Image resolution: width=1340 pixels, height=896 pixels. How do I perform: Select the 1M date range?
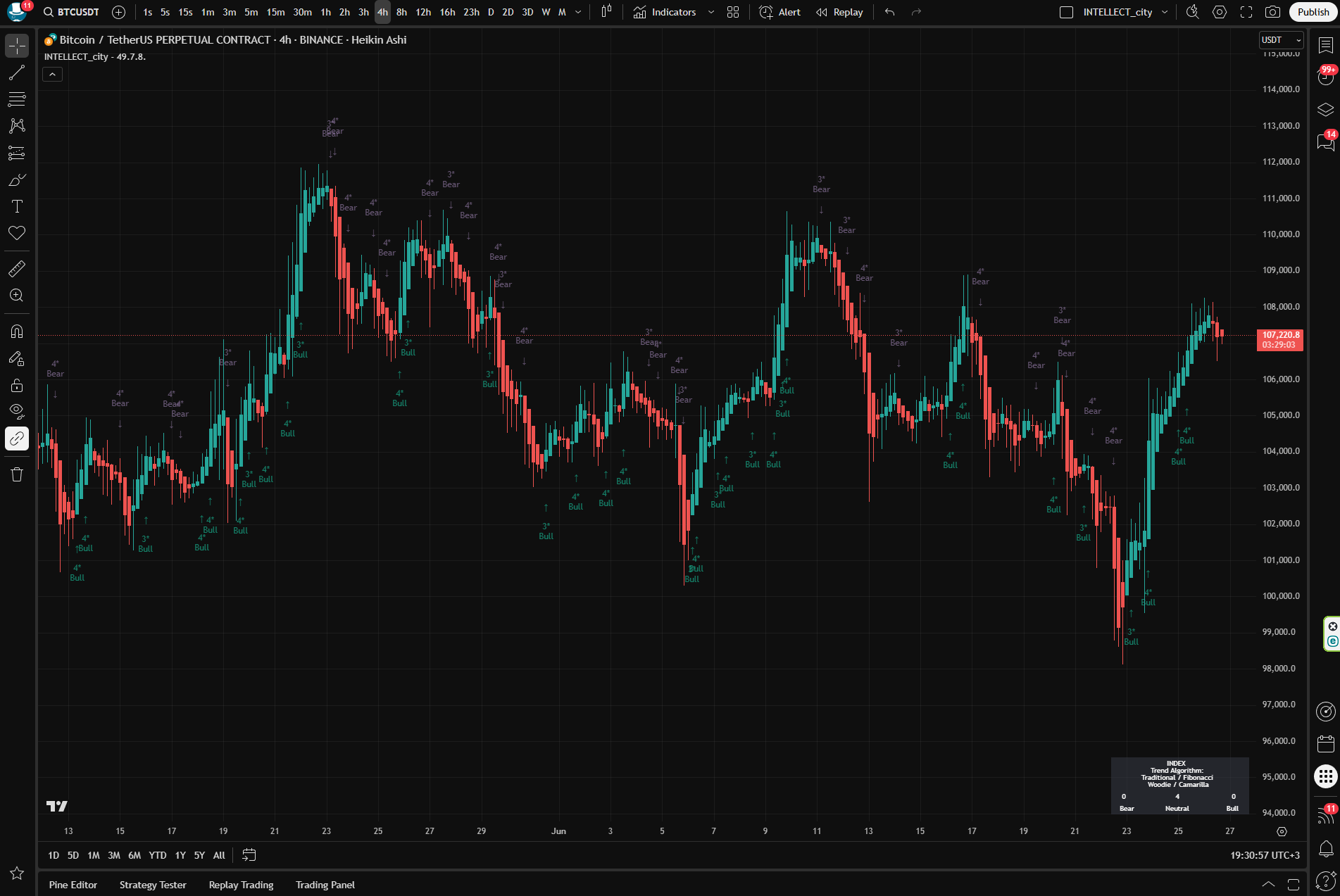(x=94, y=855)
